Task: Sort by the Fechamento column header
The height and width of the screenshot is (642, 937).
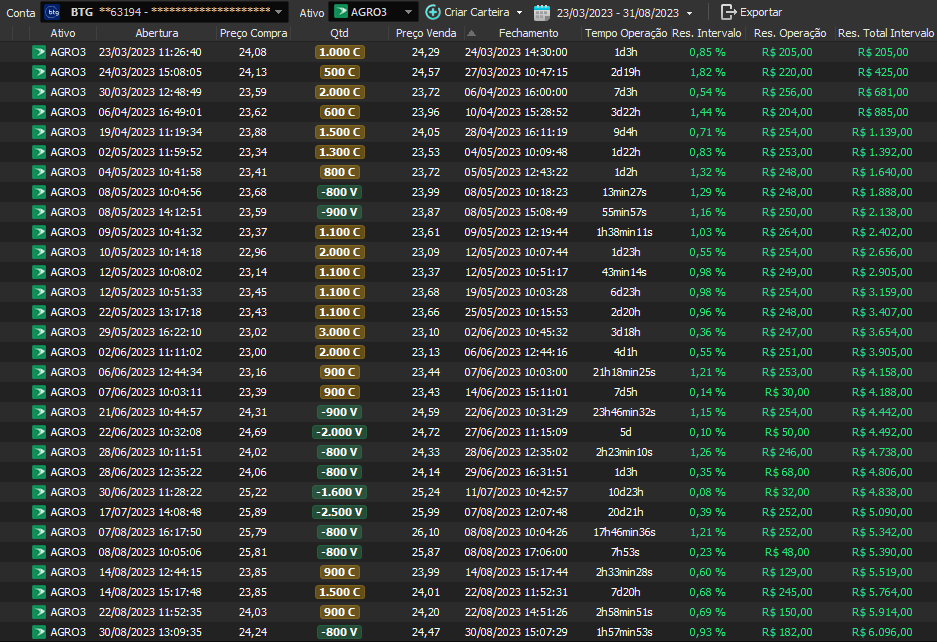Action: (528, 33)
